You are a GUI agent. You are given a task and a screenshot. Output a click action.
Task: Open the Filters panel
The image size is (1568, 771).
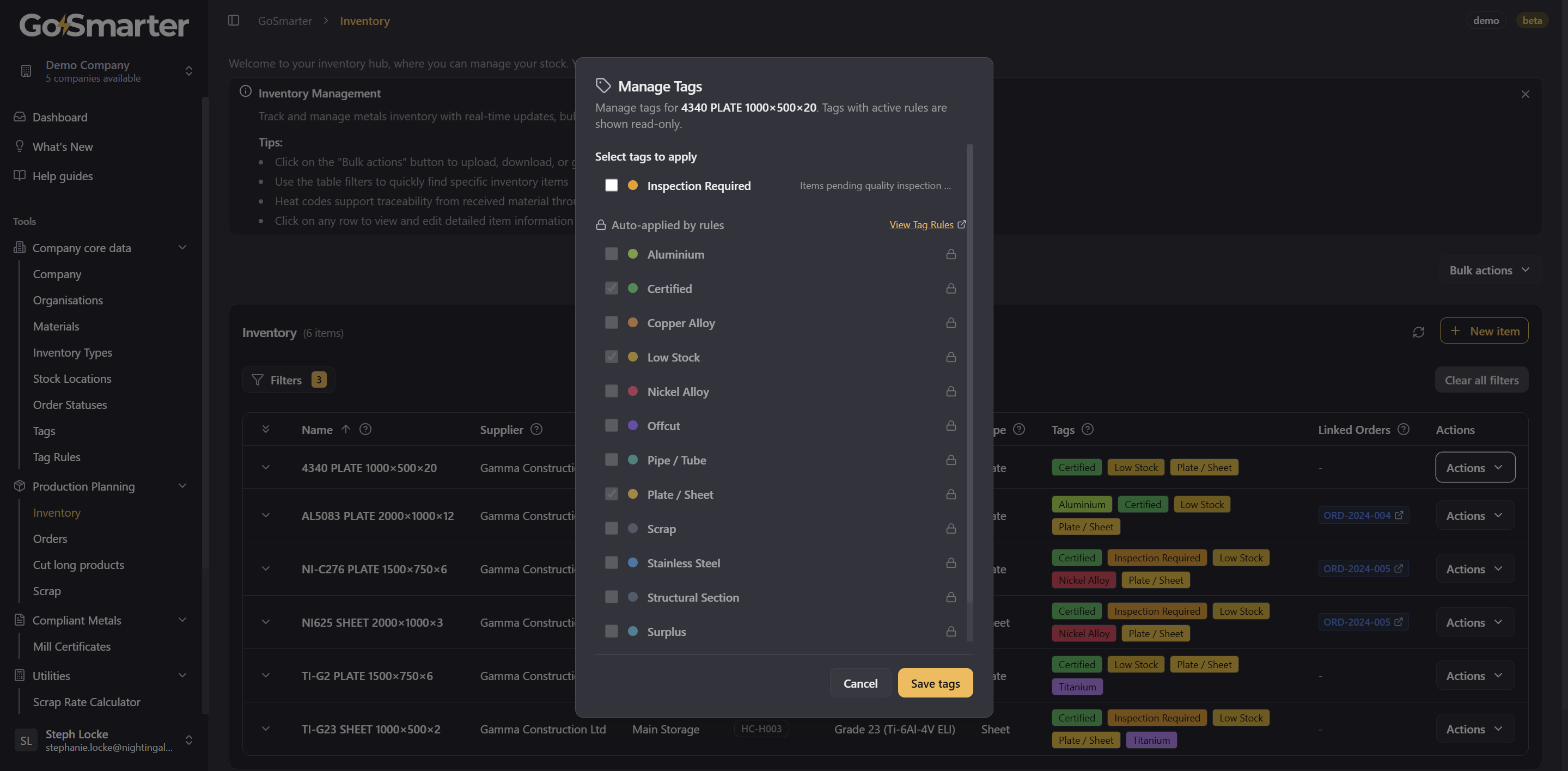(x=289, y=380)
